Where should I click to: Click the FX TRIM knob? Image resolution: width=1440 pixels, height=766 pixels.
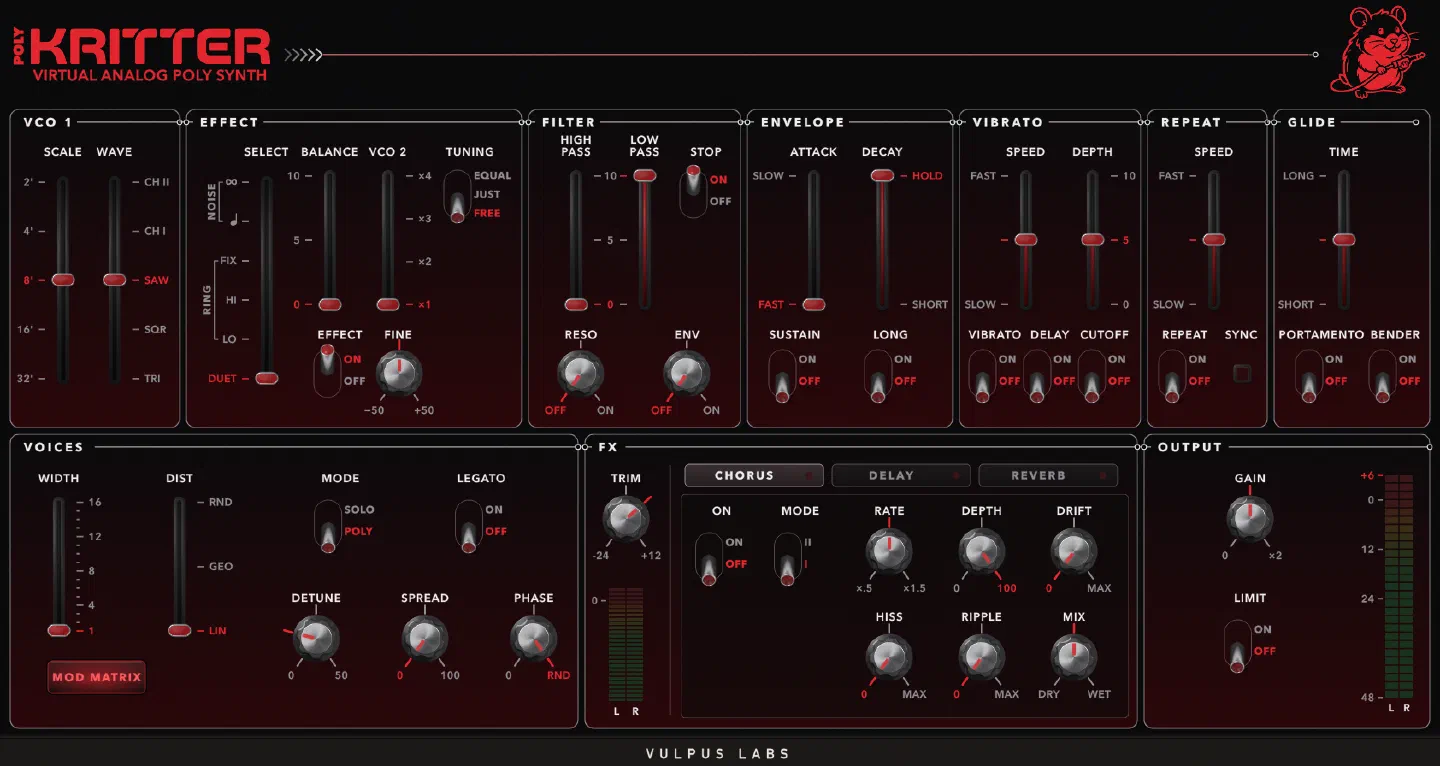pos(626,518)
